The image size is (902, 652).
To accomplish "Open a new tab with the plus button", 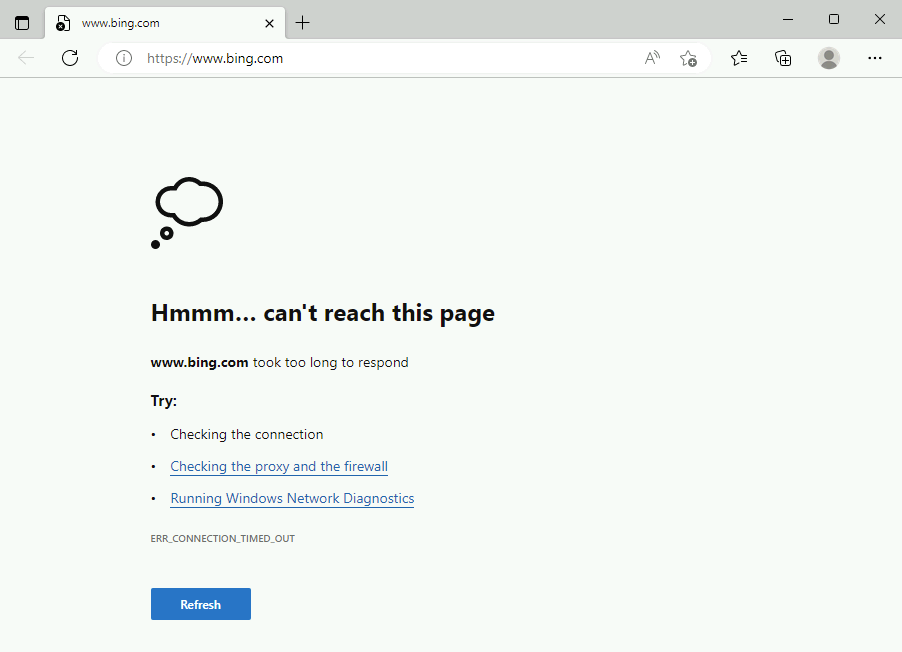I will 302,22.
